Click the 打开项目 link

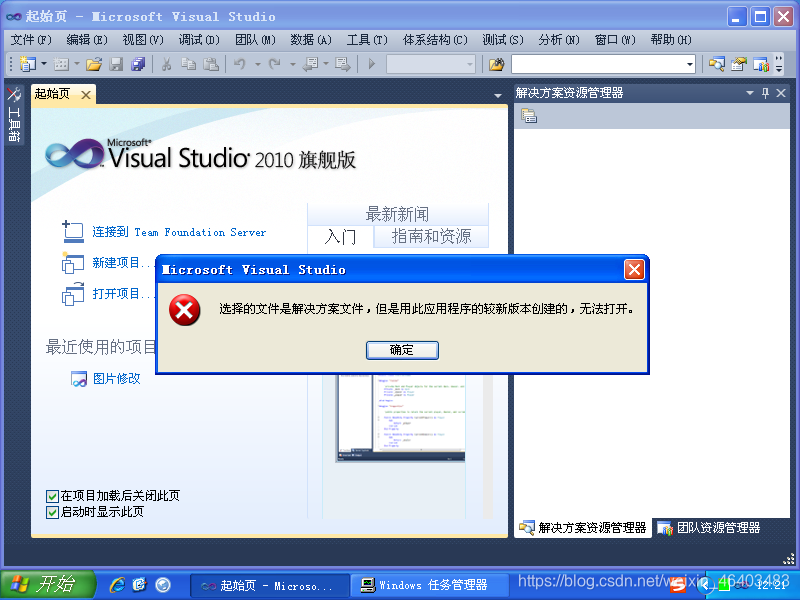pyautogui.click(x=121, y=294)
